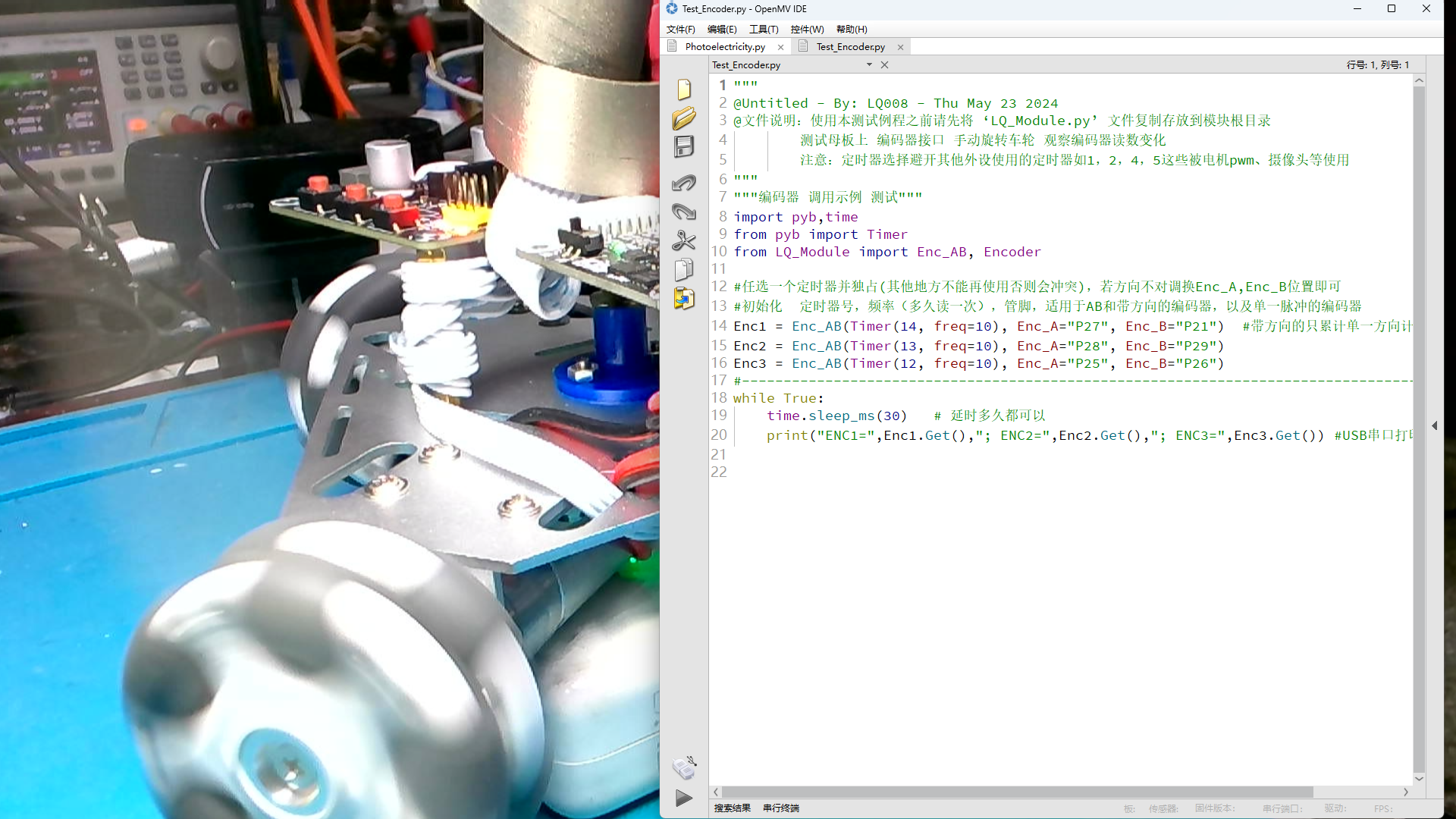Open the 工具(T) menu
The height and width of the screenshot is (819, 1456).
click(x=763, y=29)
